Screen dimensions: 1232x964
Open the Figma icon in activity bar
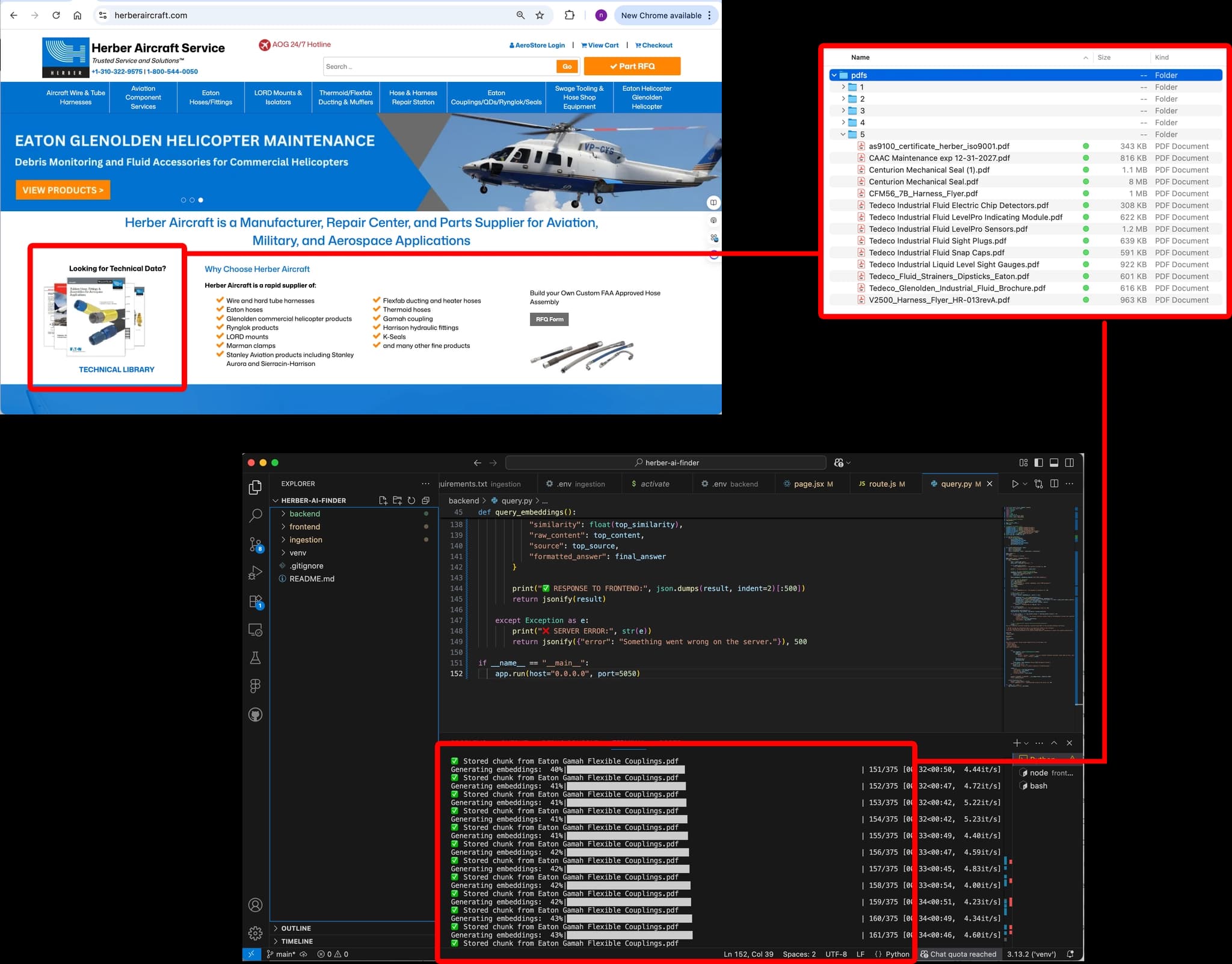click(255, 686)
